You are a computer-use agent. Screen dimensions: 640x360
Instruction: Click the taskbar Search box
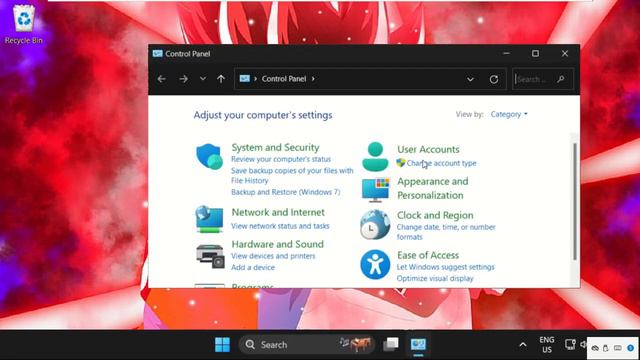point(307,344)
